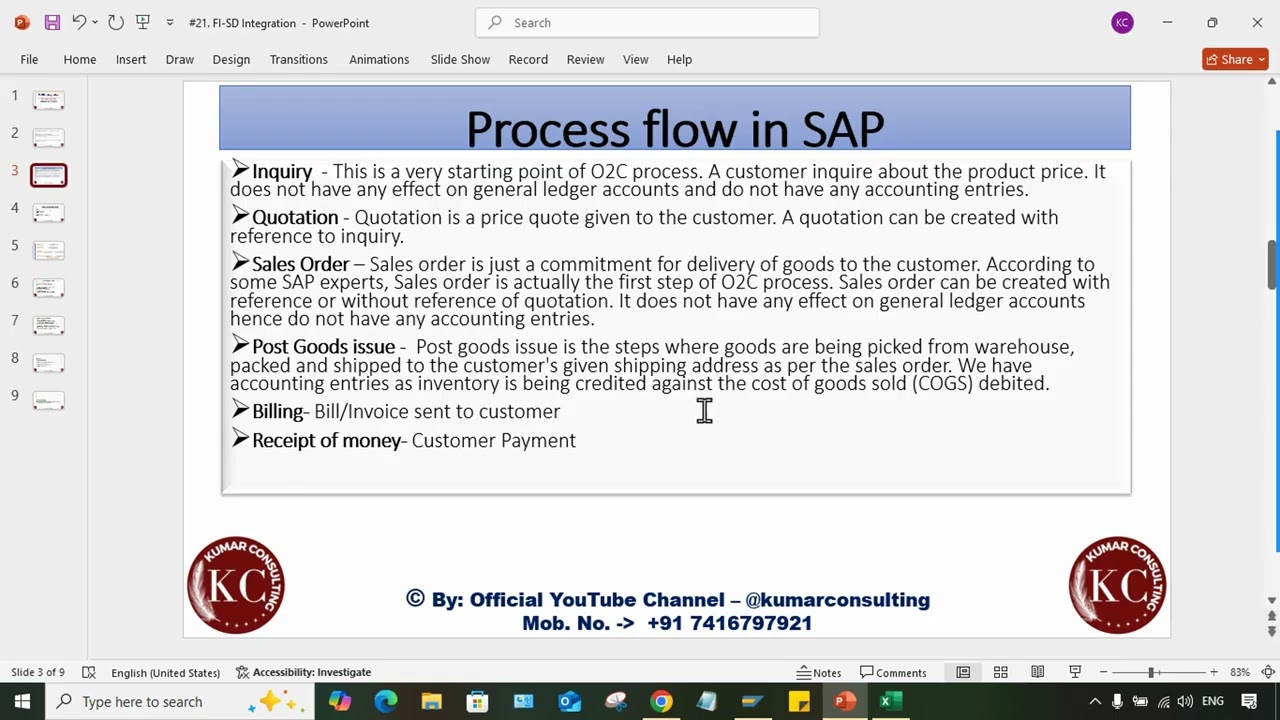Click the spell check icon in status bar

(89, 672)
